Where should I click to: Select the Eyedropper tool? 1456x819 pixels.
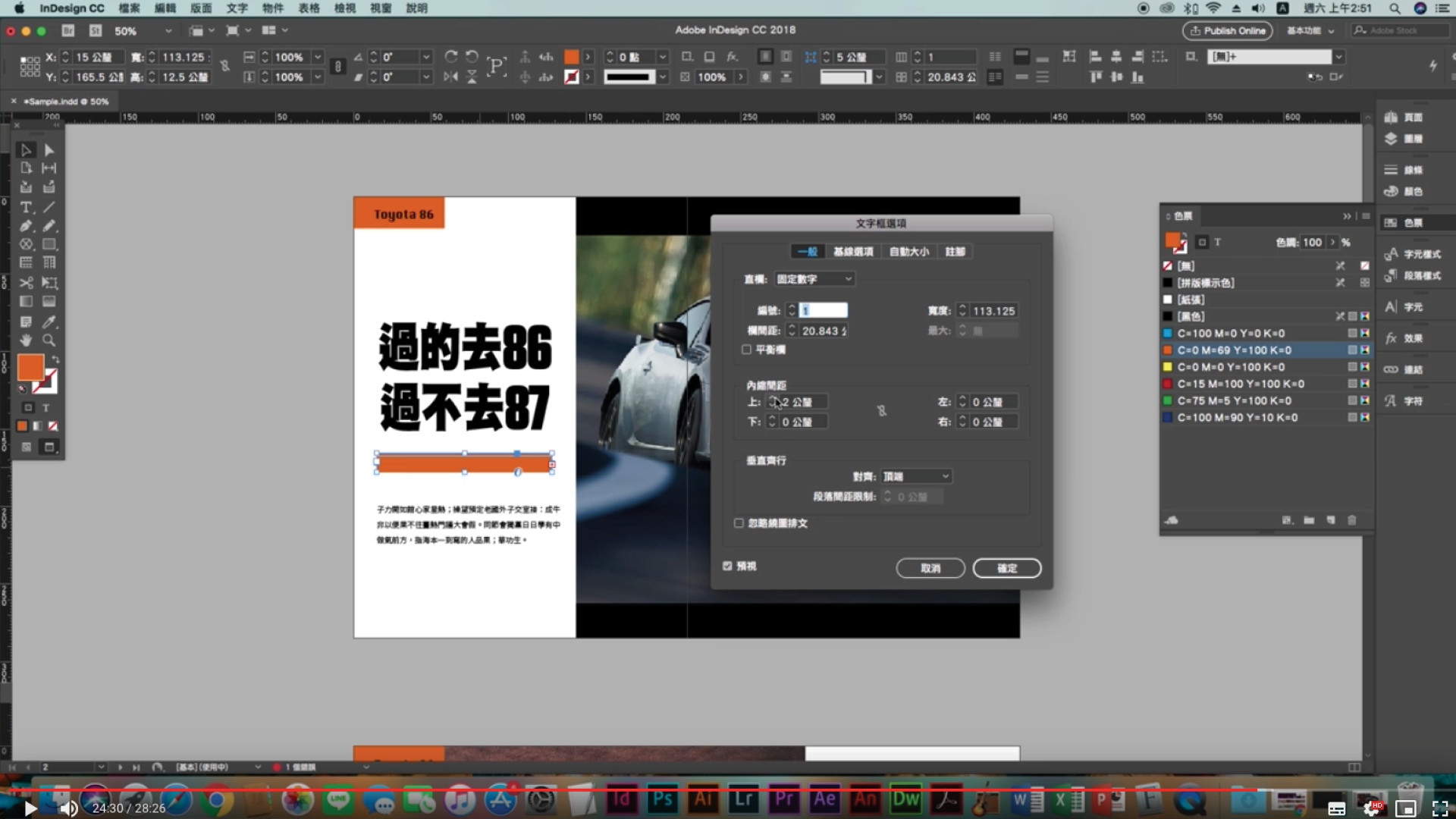(49, 322)
